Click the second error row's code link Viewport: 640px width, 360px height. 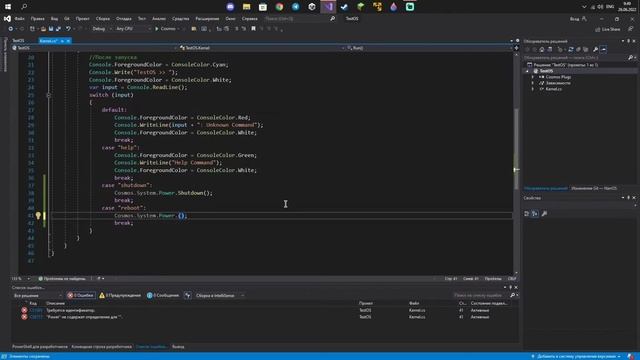coord(36,317)
